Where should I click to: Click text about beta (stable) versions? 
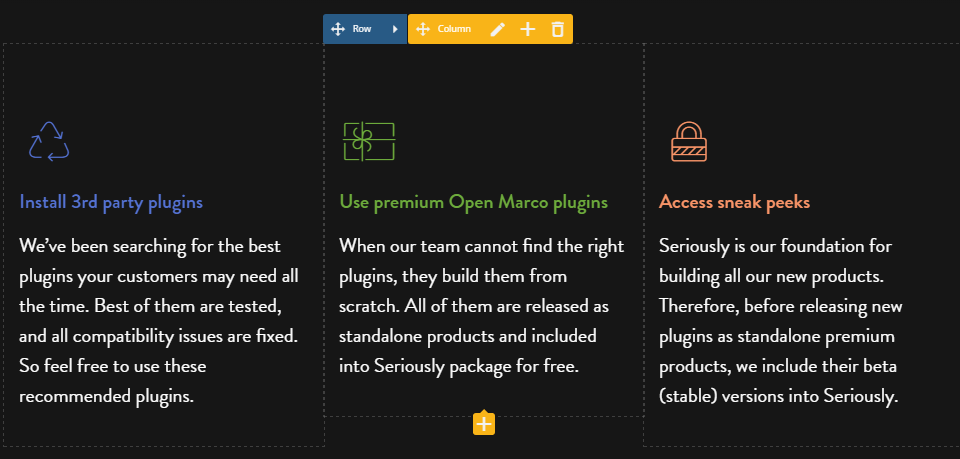click(x=778, y=381)
